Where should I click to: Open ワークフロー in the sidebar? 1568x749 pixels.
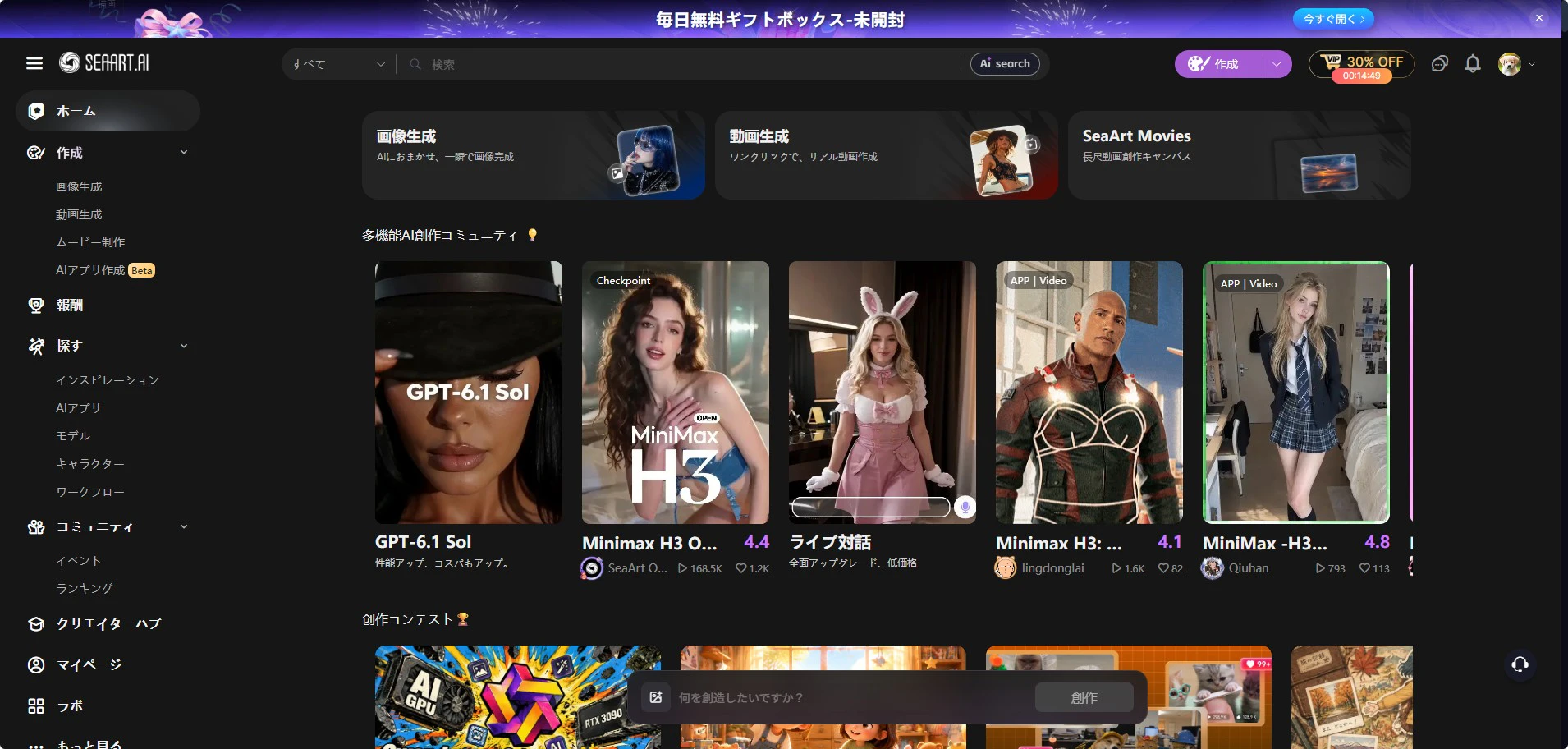[x=90, y=492]
